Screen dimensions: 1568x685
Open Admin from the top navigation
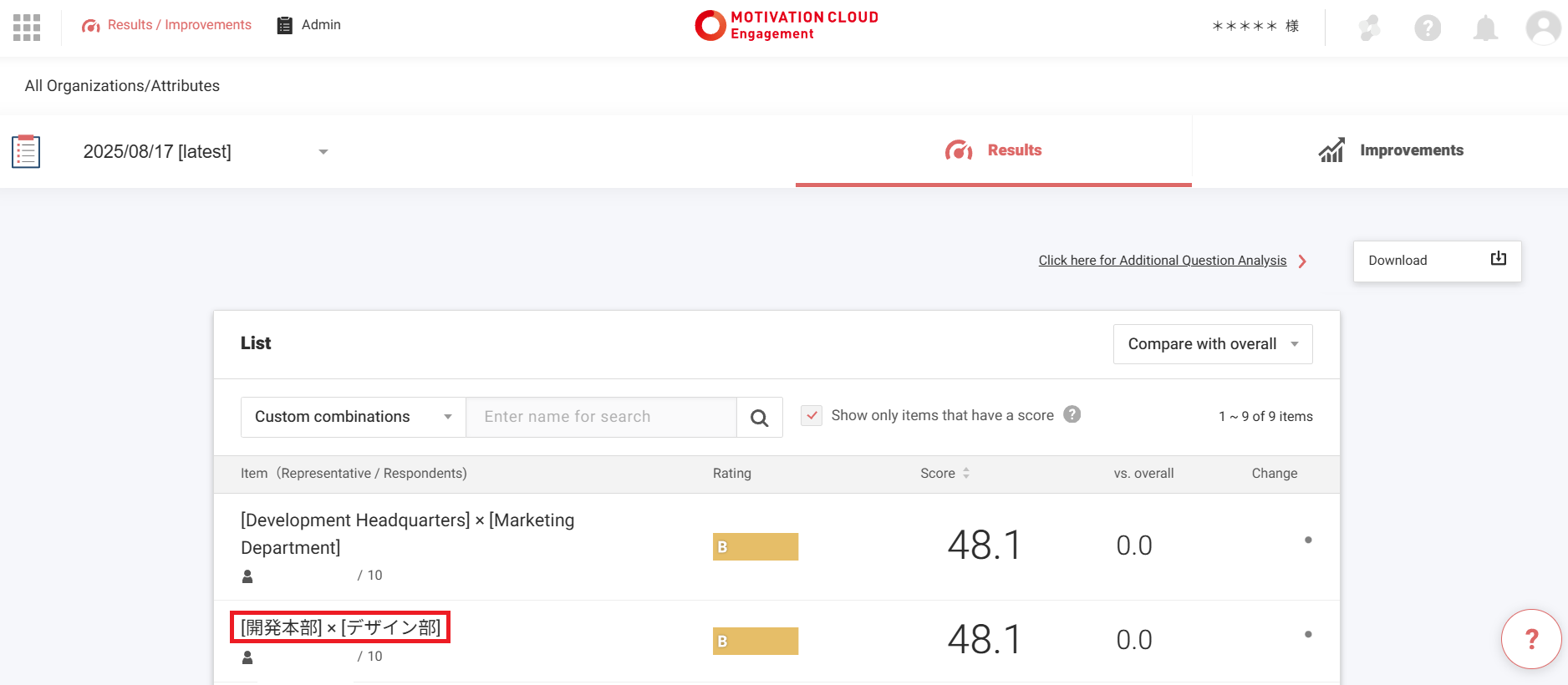coord(308,25)
